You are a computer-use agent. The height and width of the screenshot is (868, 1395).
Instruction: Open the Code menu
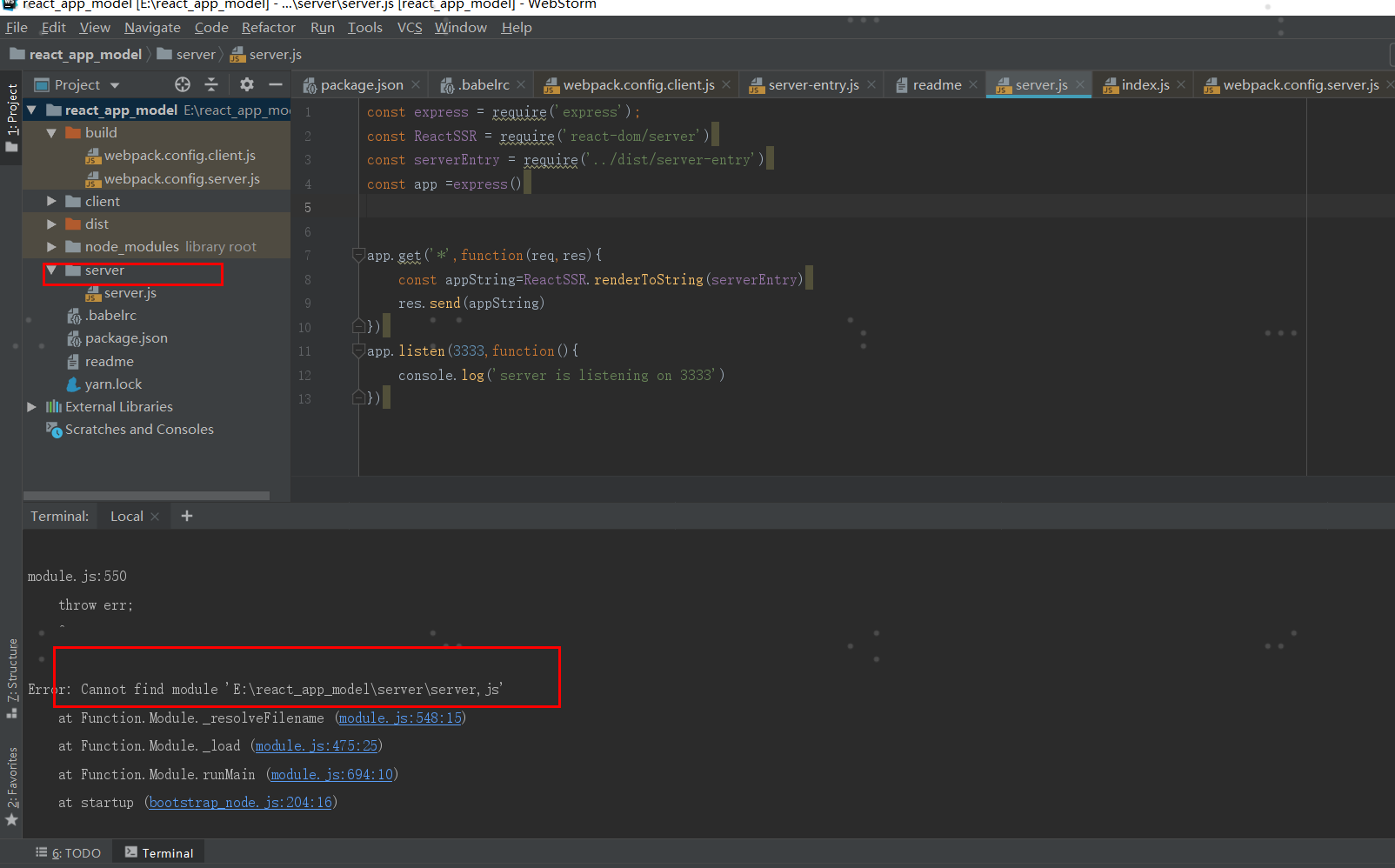pyautogui.click(x=211, y=27)
